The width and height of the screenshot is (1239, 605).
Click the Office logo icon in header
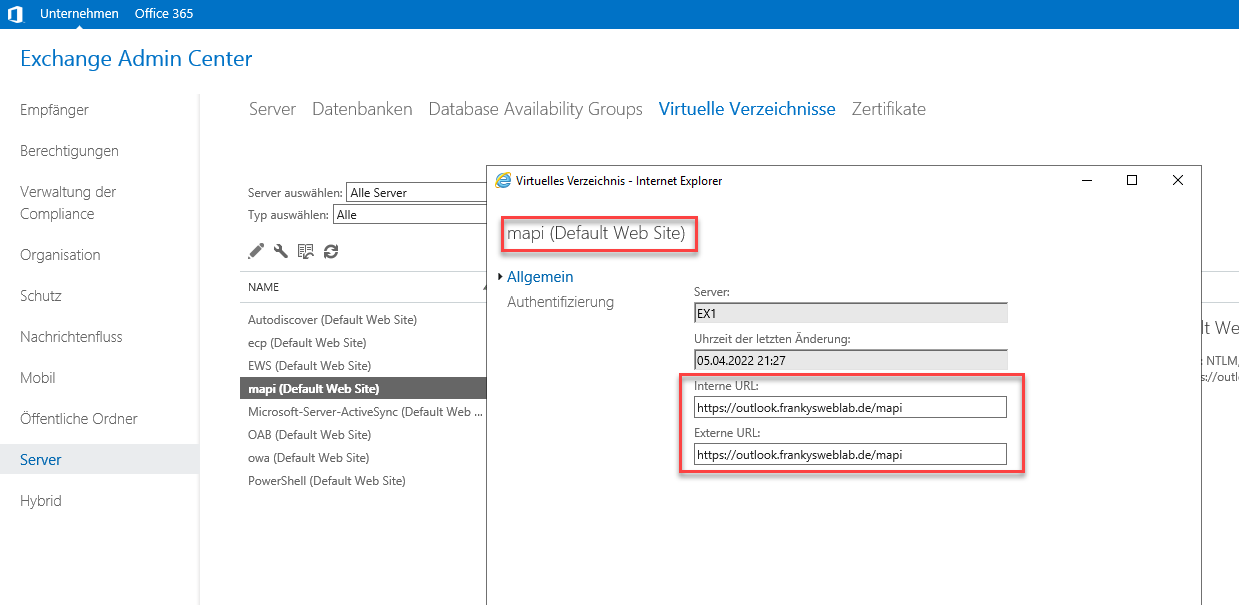click(15, 14)
